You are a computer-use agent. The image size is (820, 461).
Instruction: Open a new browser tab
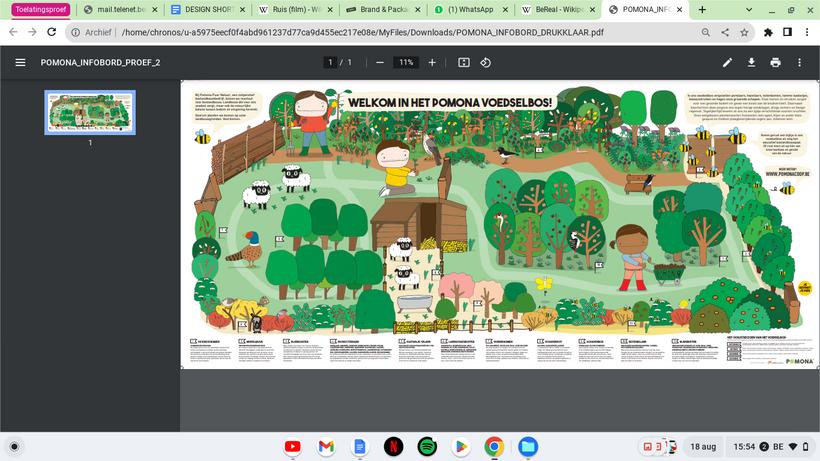702,9
